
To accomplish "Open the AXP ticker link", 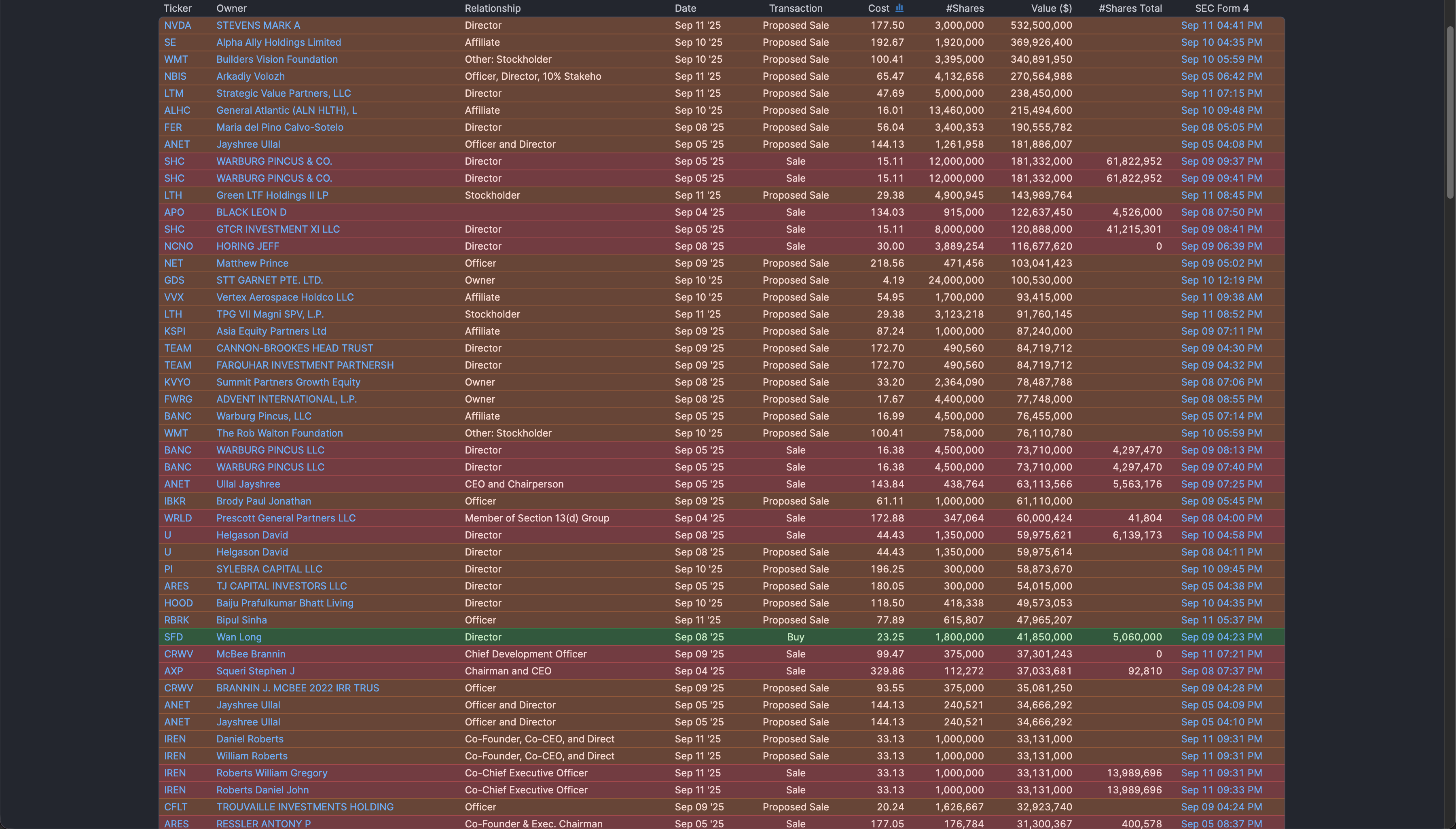I will (x=174, y=671).
